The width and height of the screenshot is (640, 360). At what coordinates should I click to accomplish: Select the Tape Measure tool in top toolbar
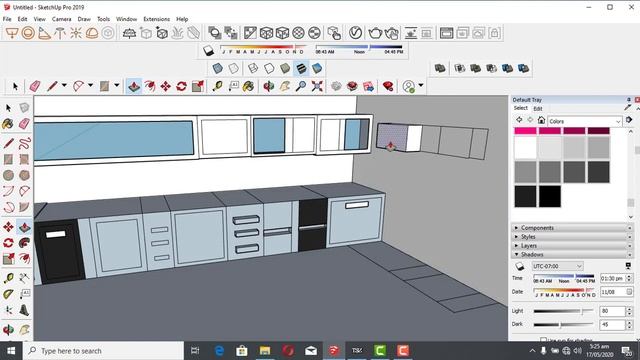217,86
